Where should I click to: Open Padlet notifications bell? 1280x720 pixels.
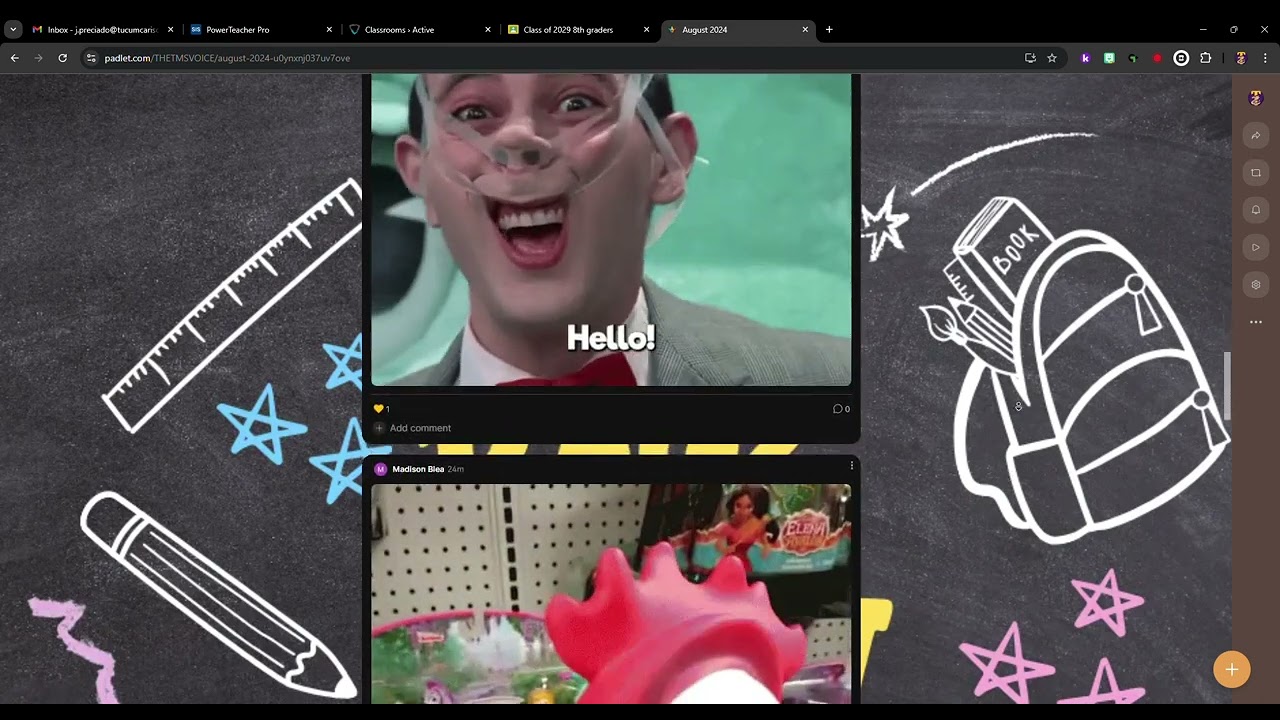tap(1256, 210)
